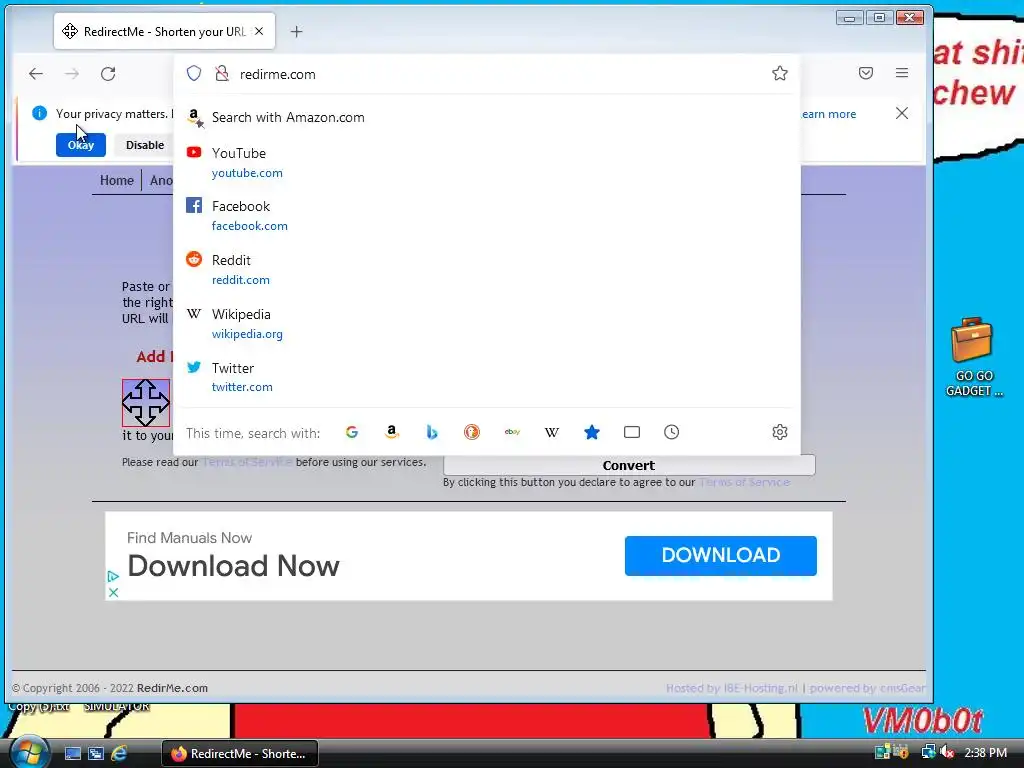Select the Facebook suggestion row
Image resolution: width=1024 pixels, height=768 pixels.
(487, 216)
